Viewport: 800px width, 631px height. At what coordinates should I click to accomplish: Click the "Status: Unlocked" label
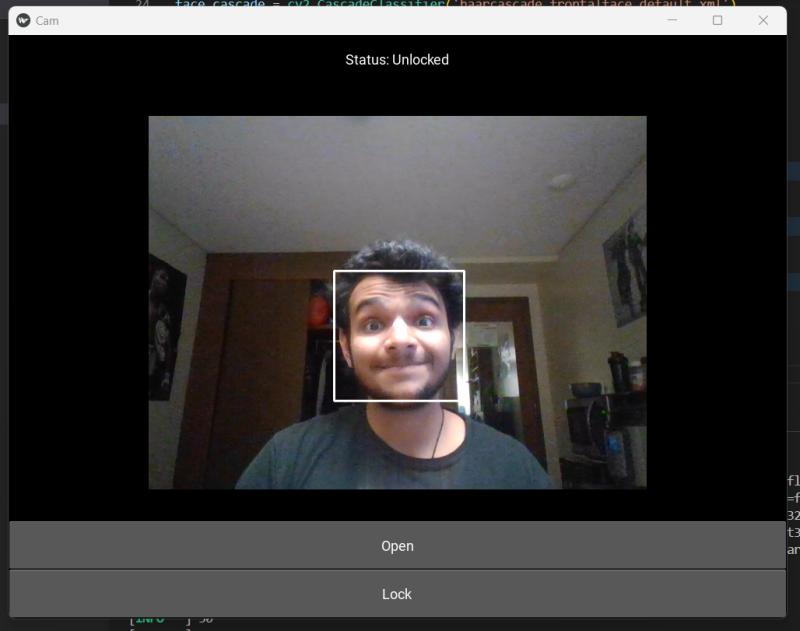[x=397, y=60]
